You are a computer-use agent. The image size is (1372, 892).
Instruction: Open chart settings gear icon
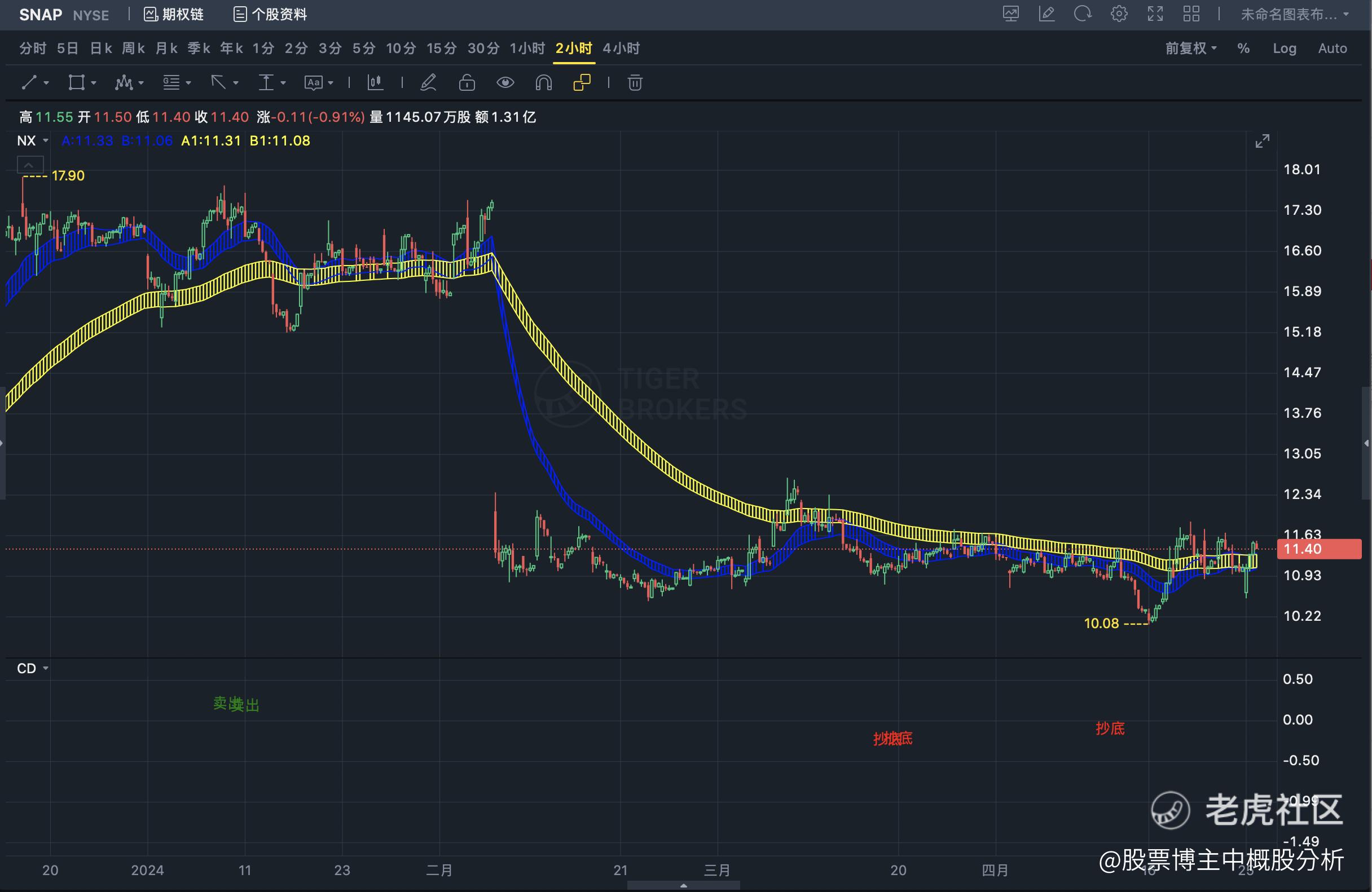[x=1118, y=15]
